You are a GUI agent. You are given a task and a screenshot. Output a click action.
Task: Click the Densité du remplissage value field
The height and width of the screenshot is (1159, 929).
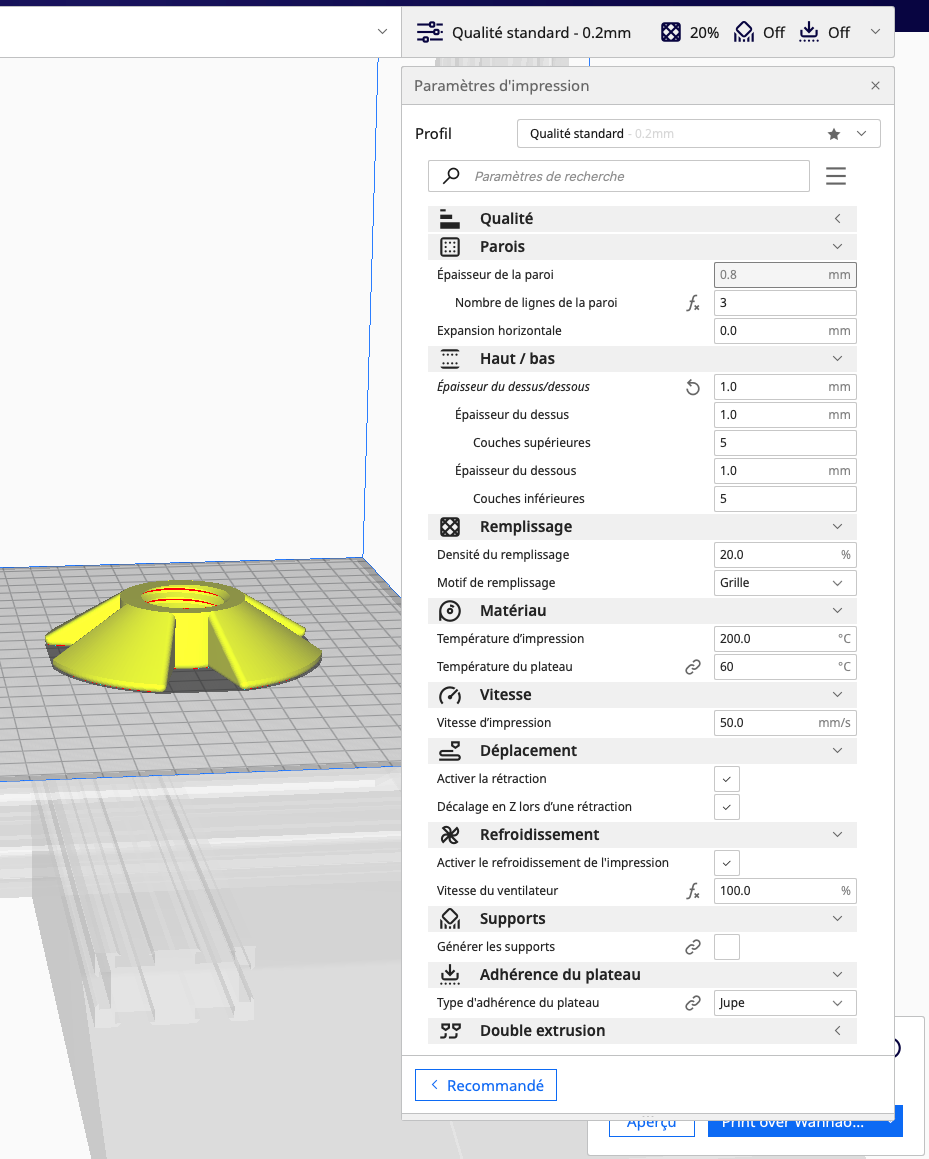[785, 555]
